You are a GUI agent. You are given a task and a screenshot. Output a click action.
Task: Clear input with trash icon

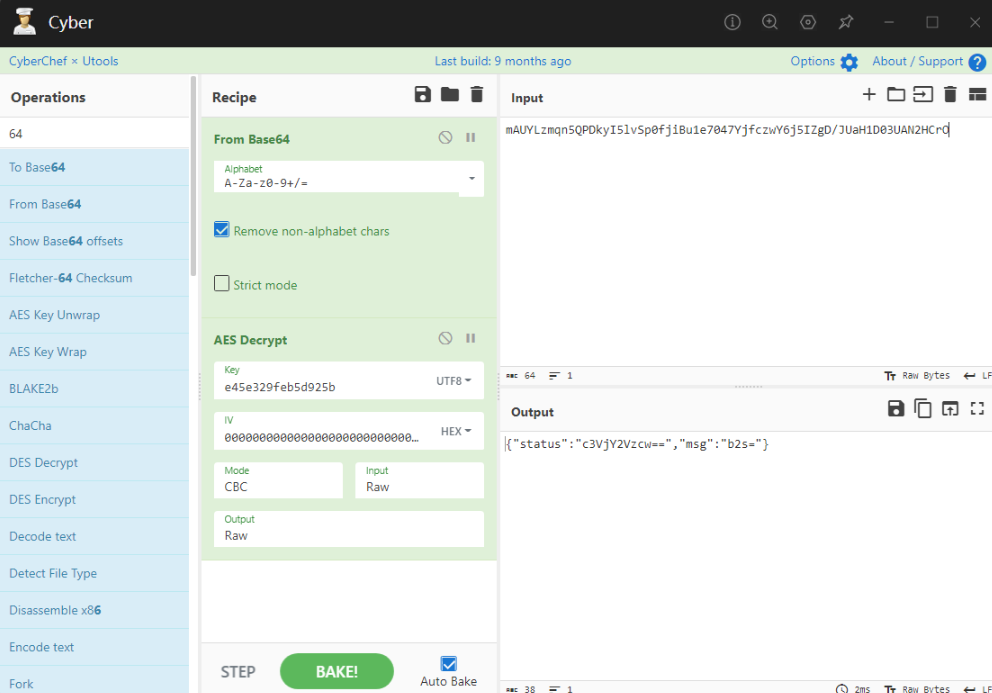pos(950,94)
